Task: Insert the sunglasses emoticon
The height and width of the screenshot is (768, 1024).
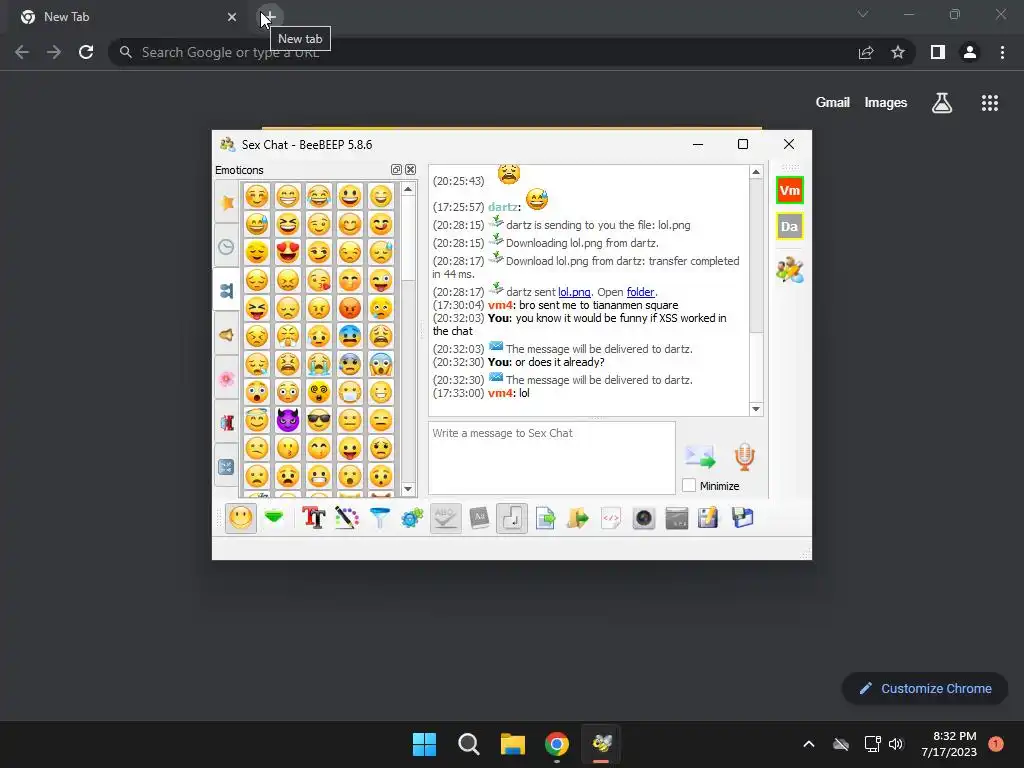Action: [319, 420]
